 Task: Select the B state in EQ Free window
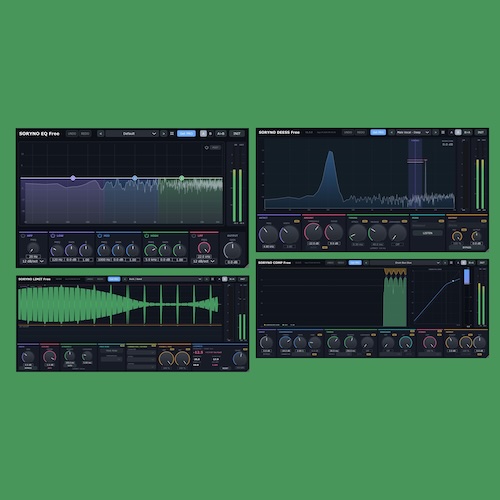click(x=210, y=134)
